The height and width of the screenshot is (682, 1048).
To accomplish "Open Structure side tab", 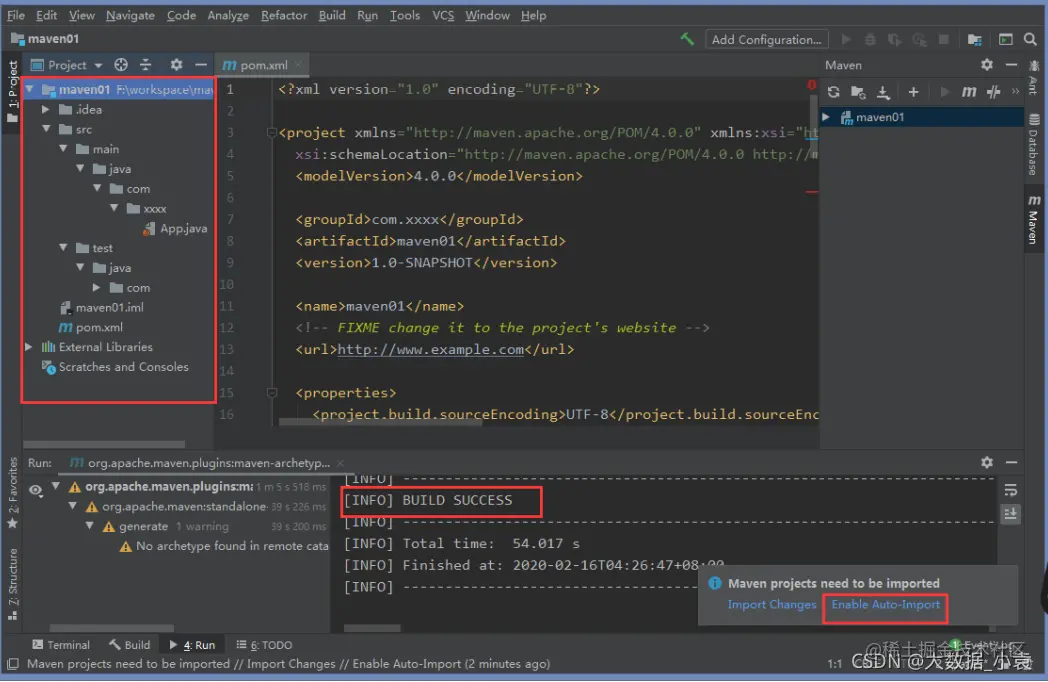I will 13,584.
